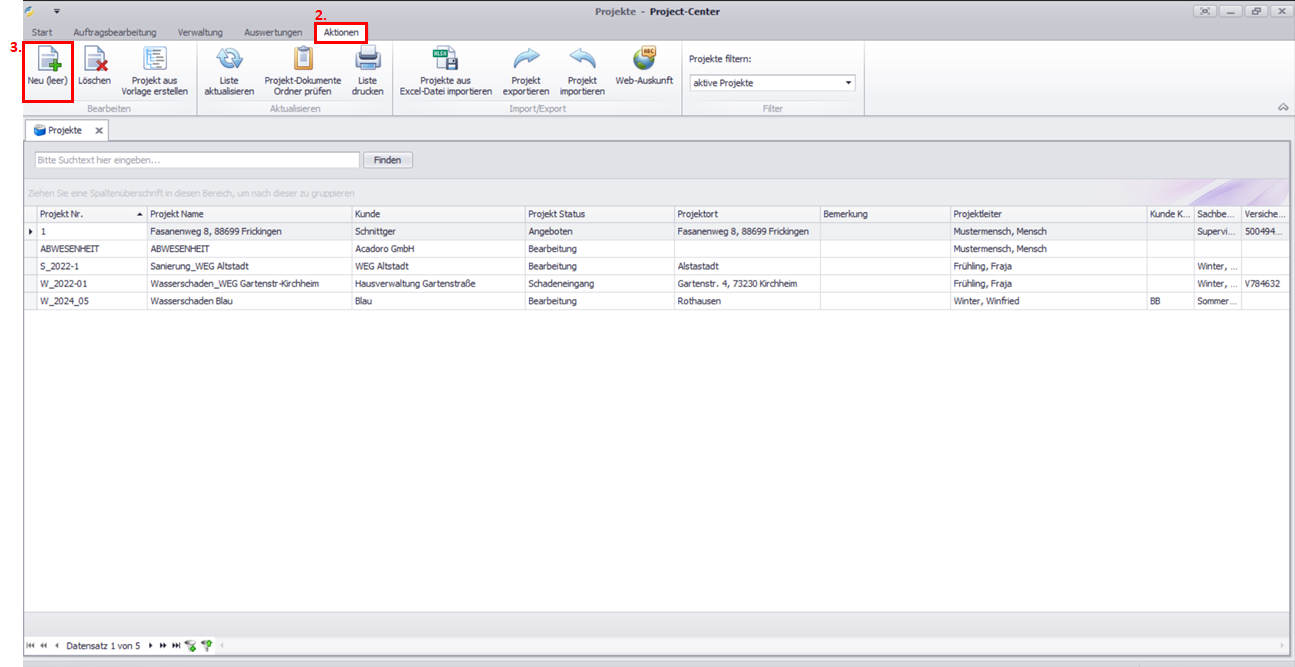This screenshot has height=667, width=1295.
Task: Switch to the Auftragsbearbeitung ribbon tab
Action: tap(115, 33)
